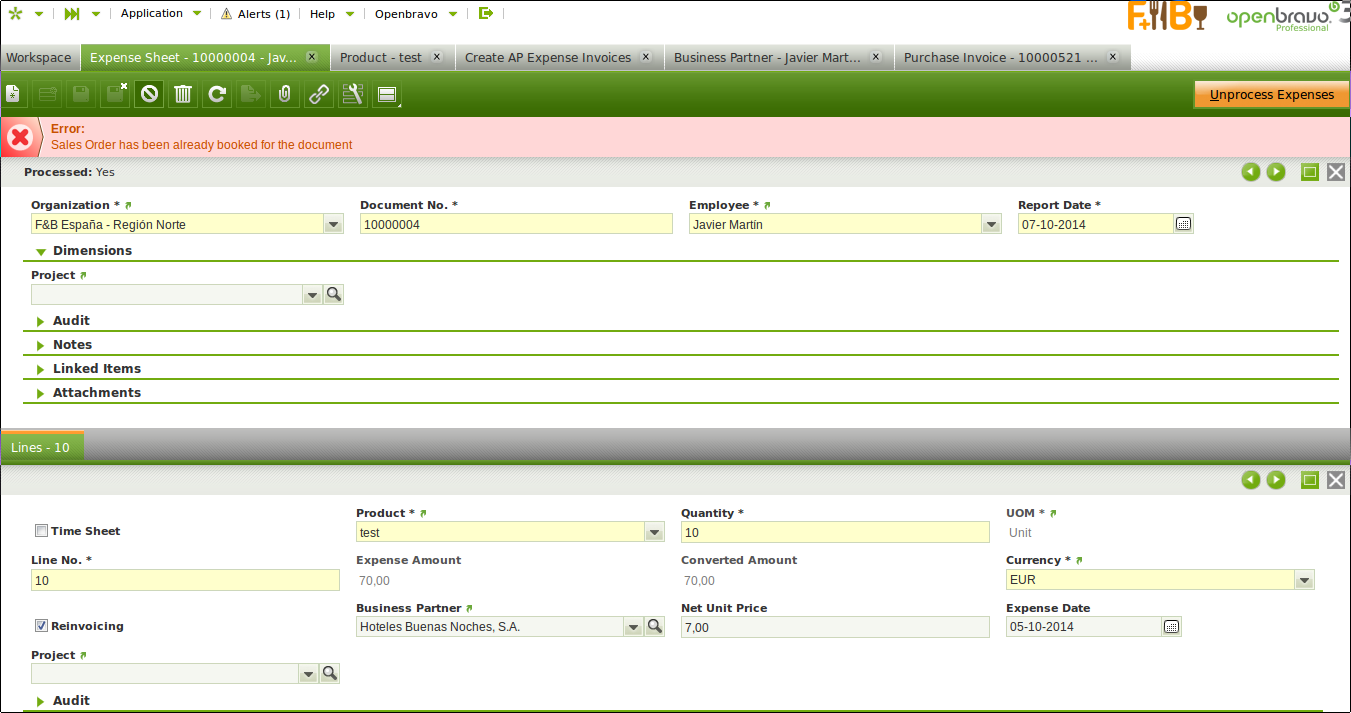Screen dimensions: 1351x713
Task: Click the Document No. field
Action: [516, 224]
